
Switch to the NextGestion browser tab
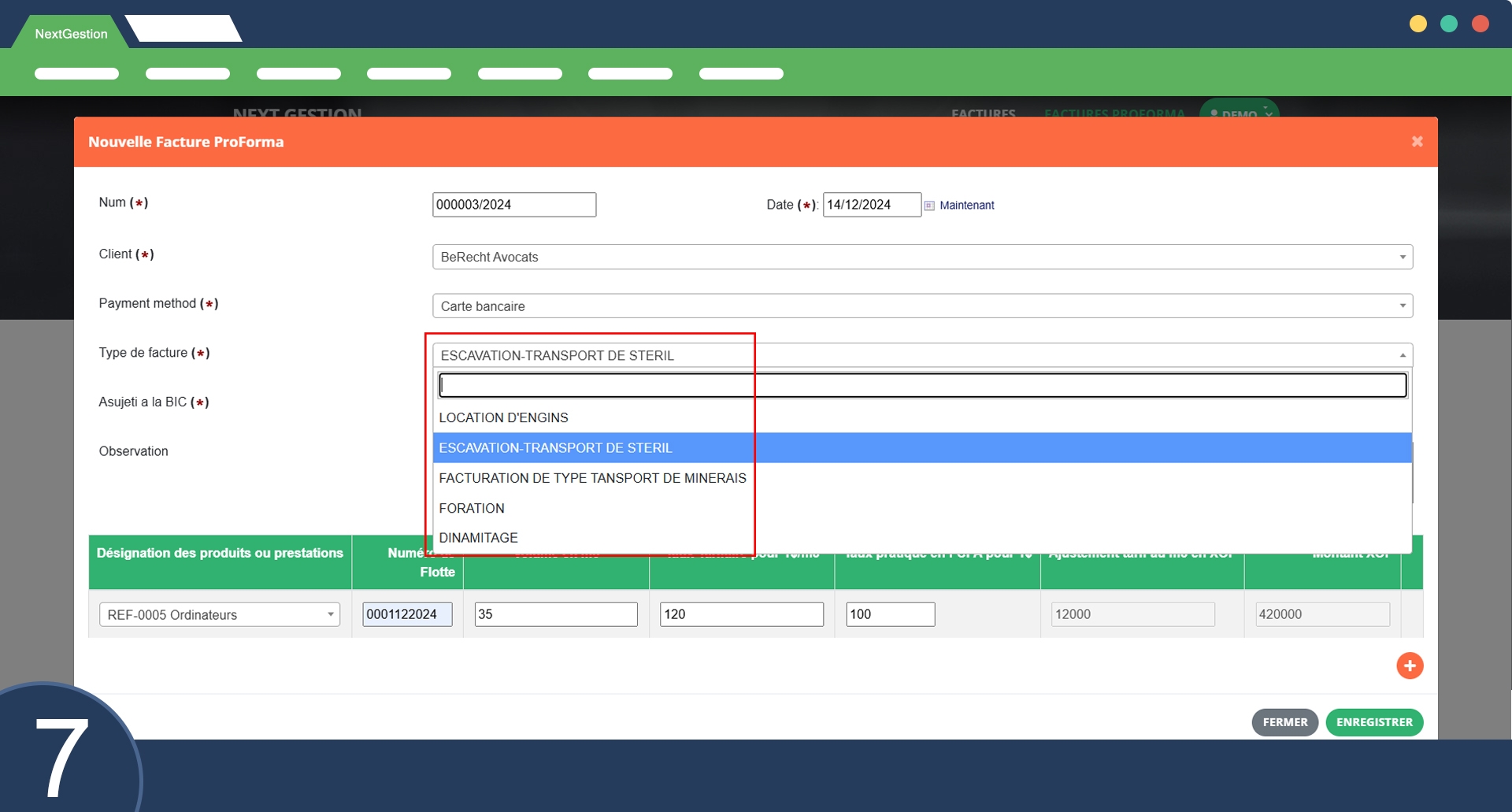click(71, 34)
